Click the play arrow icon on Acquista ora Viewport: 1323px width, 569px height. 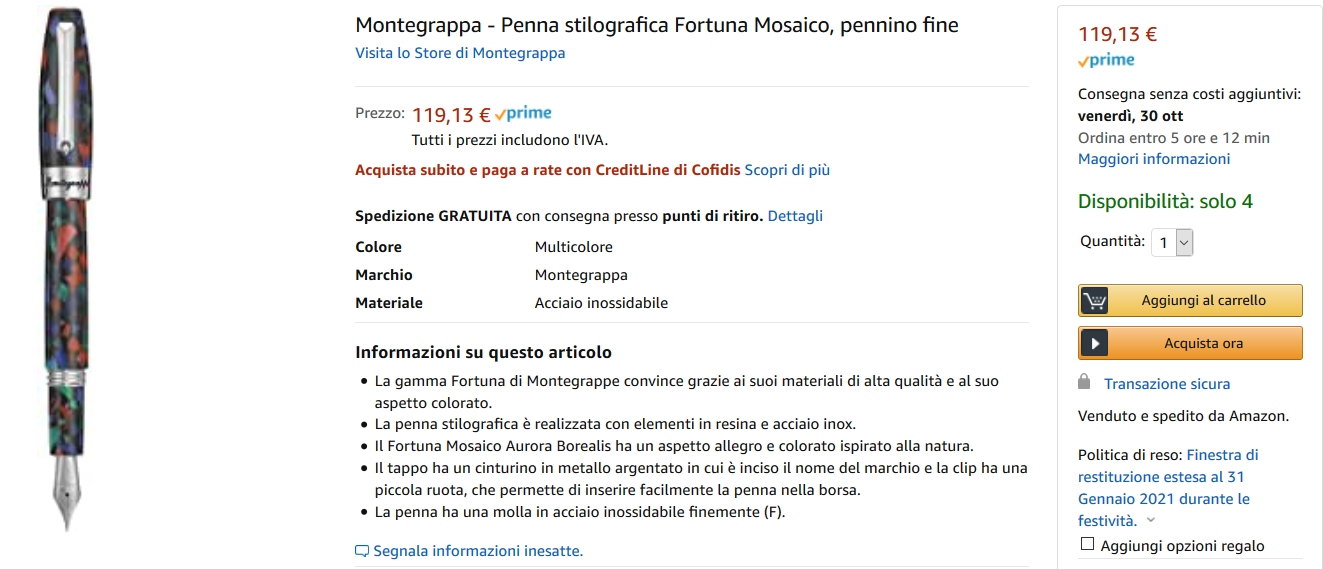(1095, 344)
